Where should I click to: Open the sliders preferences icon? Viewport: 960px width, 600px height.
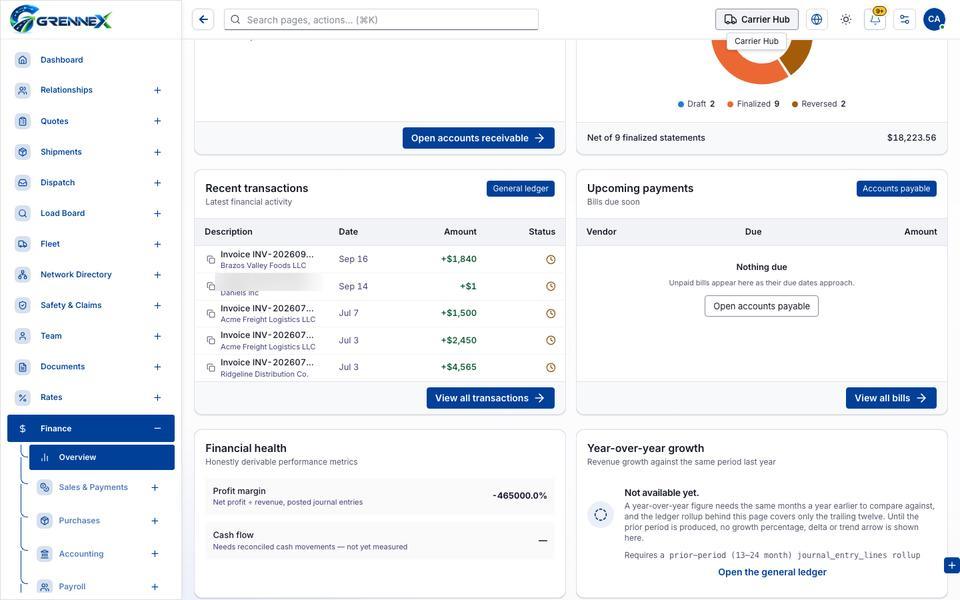coord(904,20)
